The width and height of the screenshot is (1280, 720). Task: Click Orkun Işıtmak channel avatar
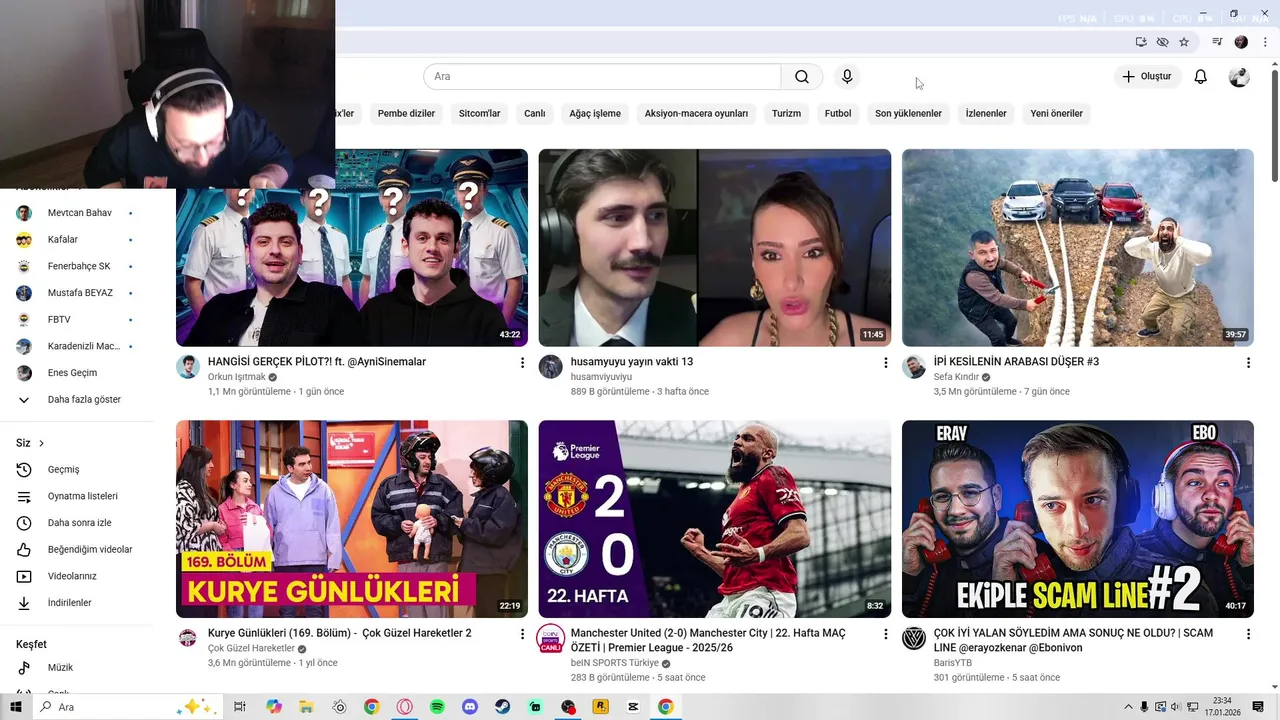pos(188,367)
